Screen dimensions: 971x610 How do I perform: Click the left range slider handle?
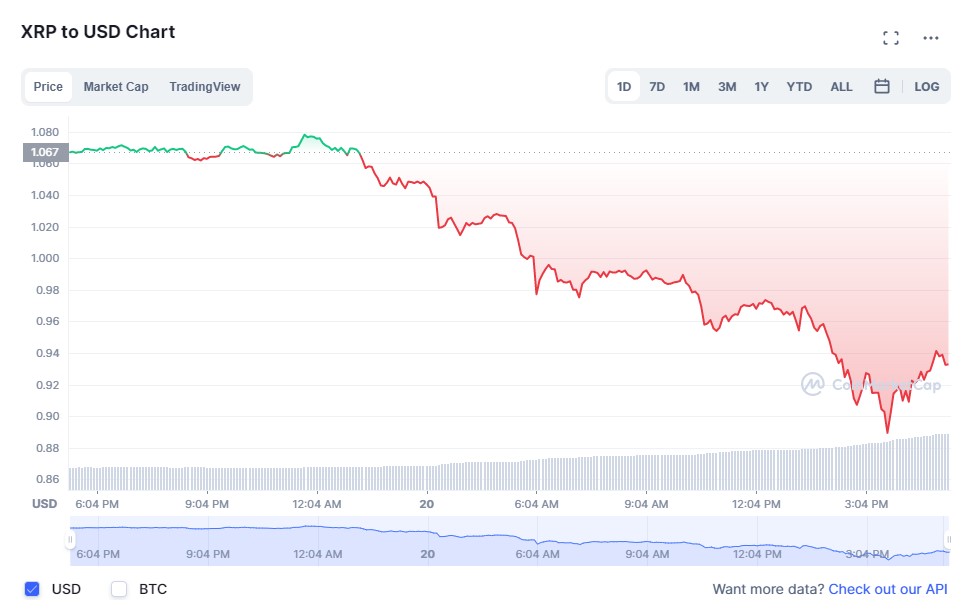[x=70, y=540]
